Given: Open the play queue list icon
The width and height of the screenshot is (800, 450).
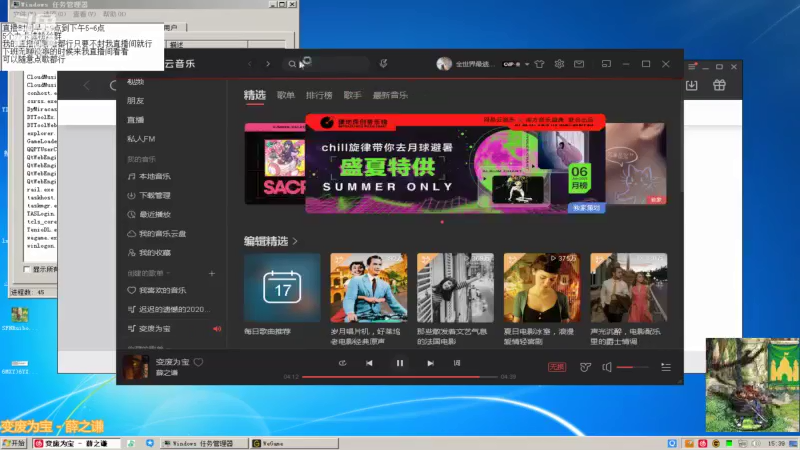Looking at the screenshot, I should pyautogui.click(x=666, y=367).
